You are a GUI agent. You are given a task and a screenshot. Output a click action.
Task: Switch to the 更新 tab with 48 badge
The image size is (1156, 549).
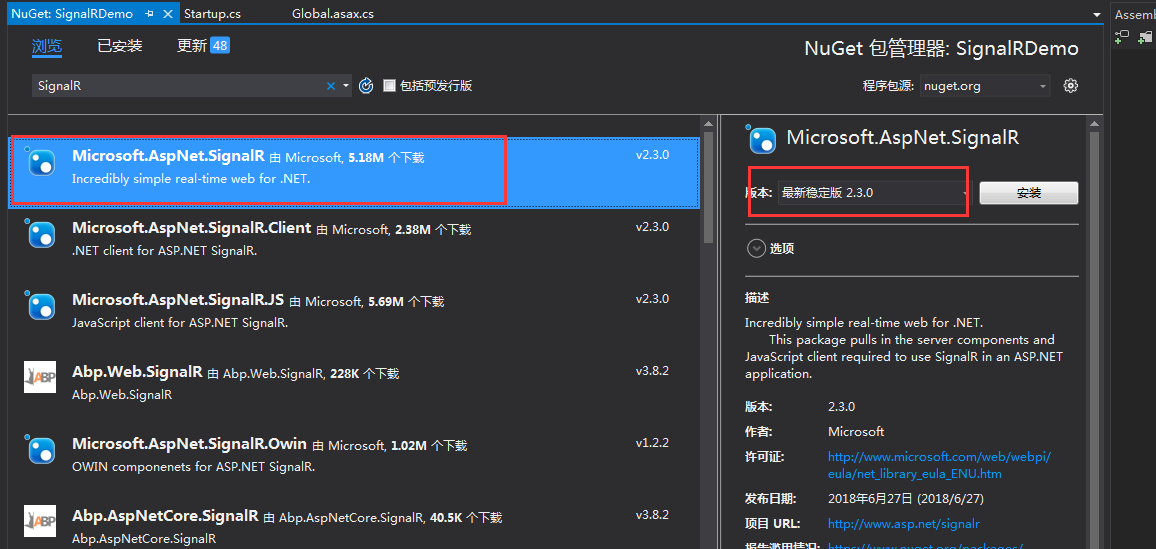[203, 46]
